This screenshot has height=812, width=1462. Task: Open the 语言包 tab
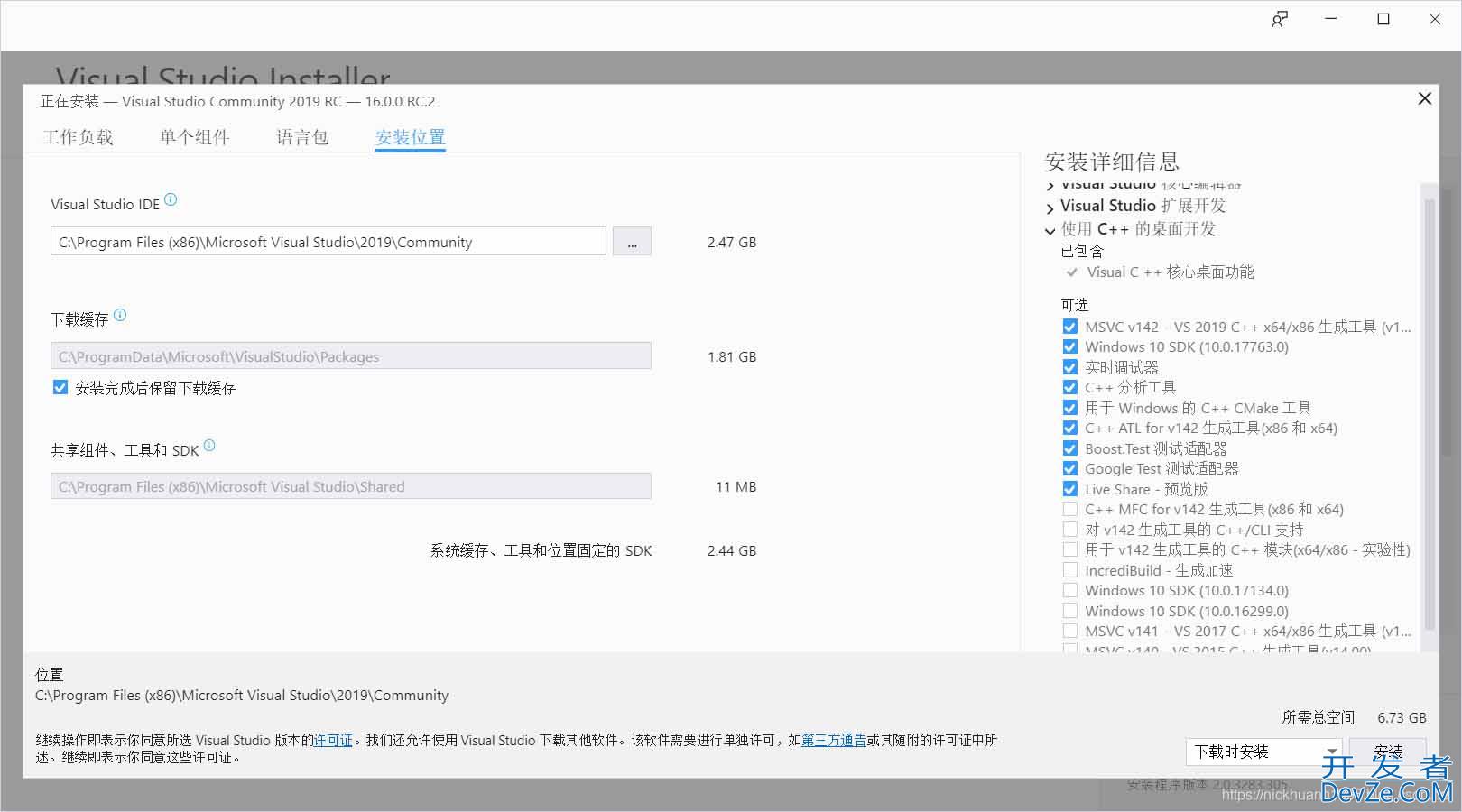[302, 137]
